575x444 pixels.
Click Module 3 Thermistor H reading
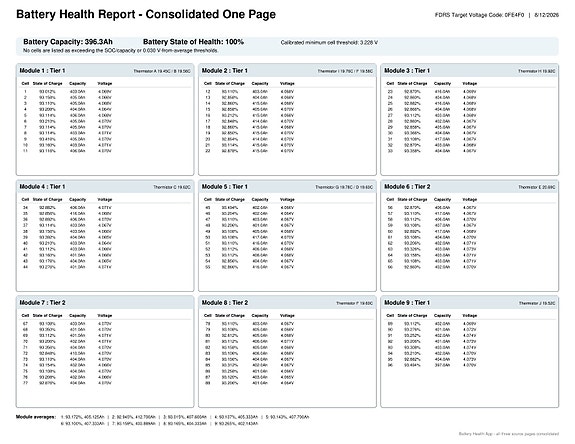536,71
